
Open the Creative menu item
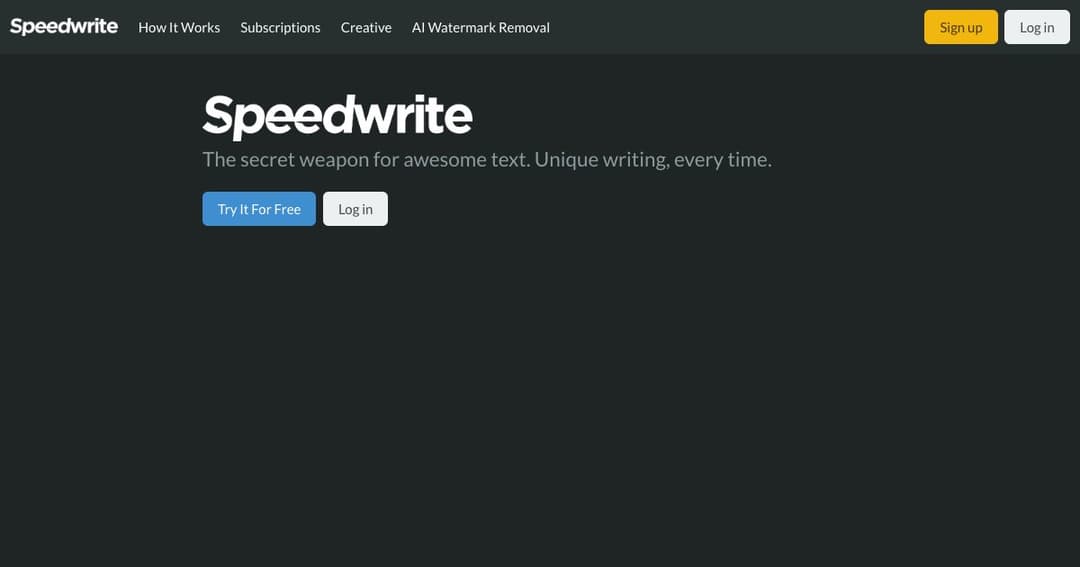(x=366, y=28)
